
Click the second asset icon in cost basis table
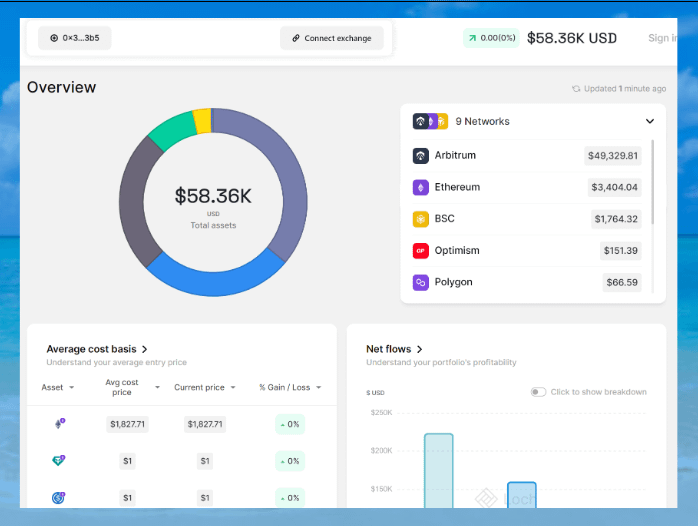pyautogui.click(x=59, y=461)
